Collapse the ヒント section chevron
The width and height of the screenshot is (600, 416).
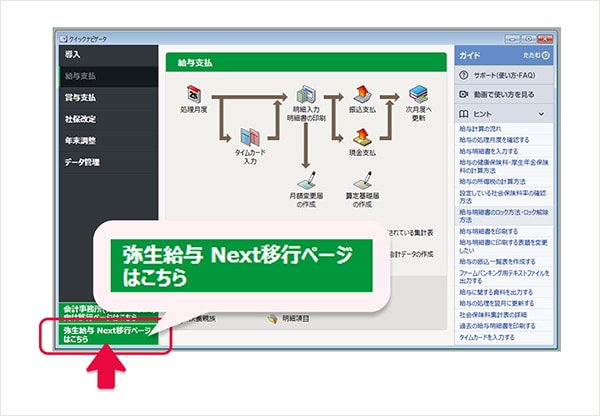coord(541,114)
